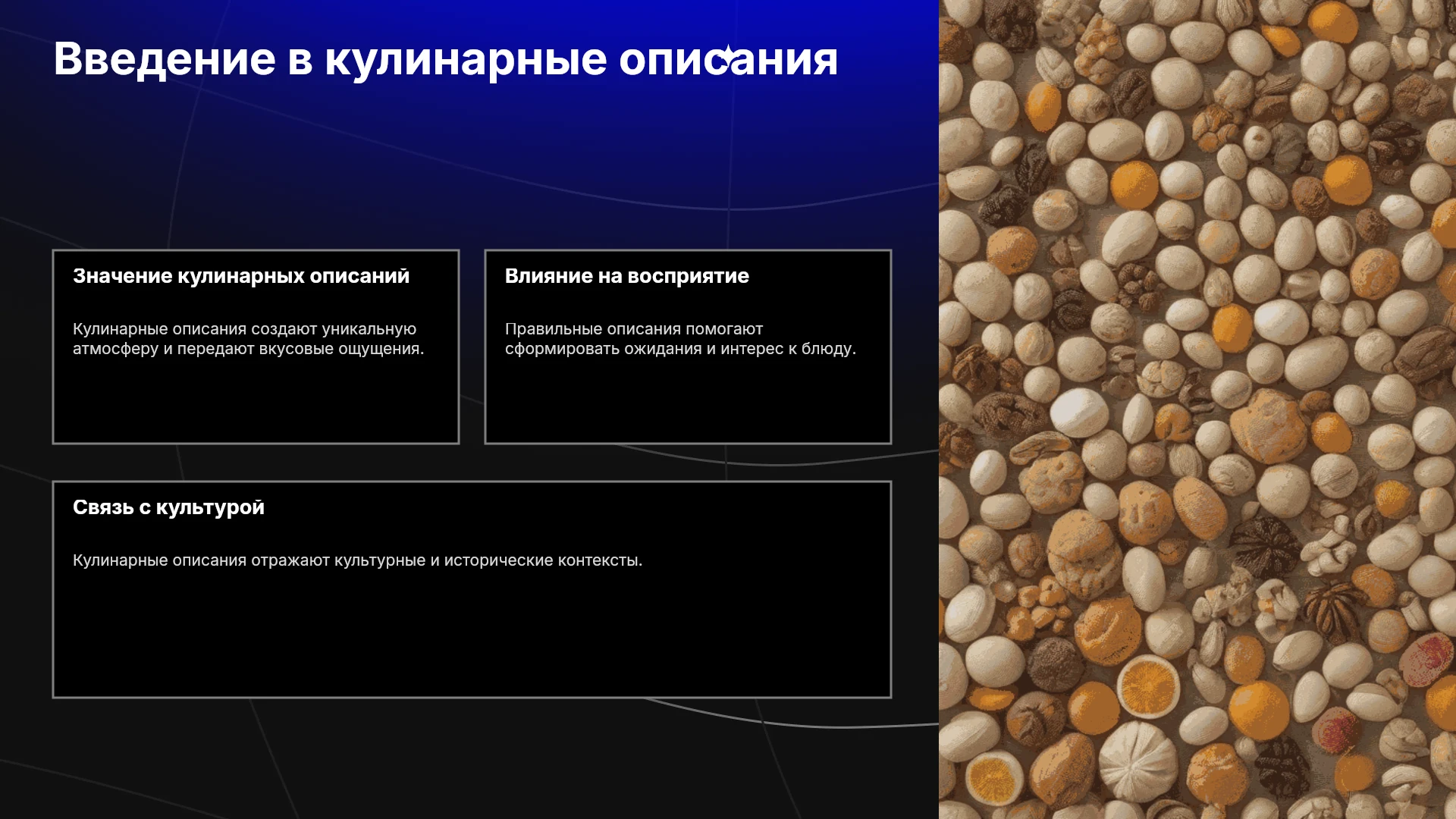The width and height of the screenshot is (1456, 819).
Task: Click the text about культурные и исторические контексты
Action: point(357,560)
